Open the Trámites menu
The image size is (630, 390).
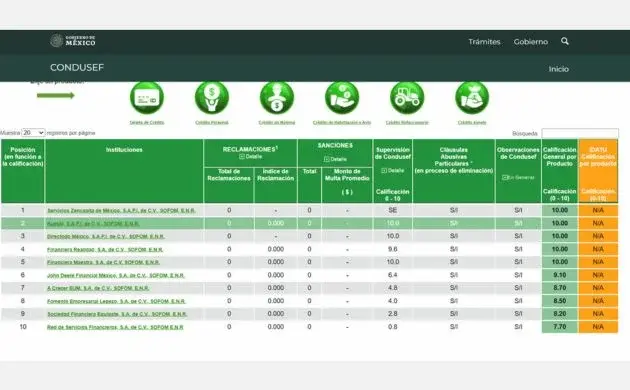pyautogui.click(x=484, y=42)
